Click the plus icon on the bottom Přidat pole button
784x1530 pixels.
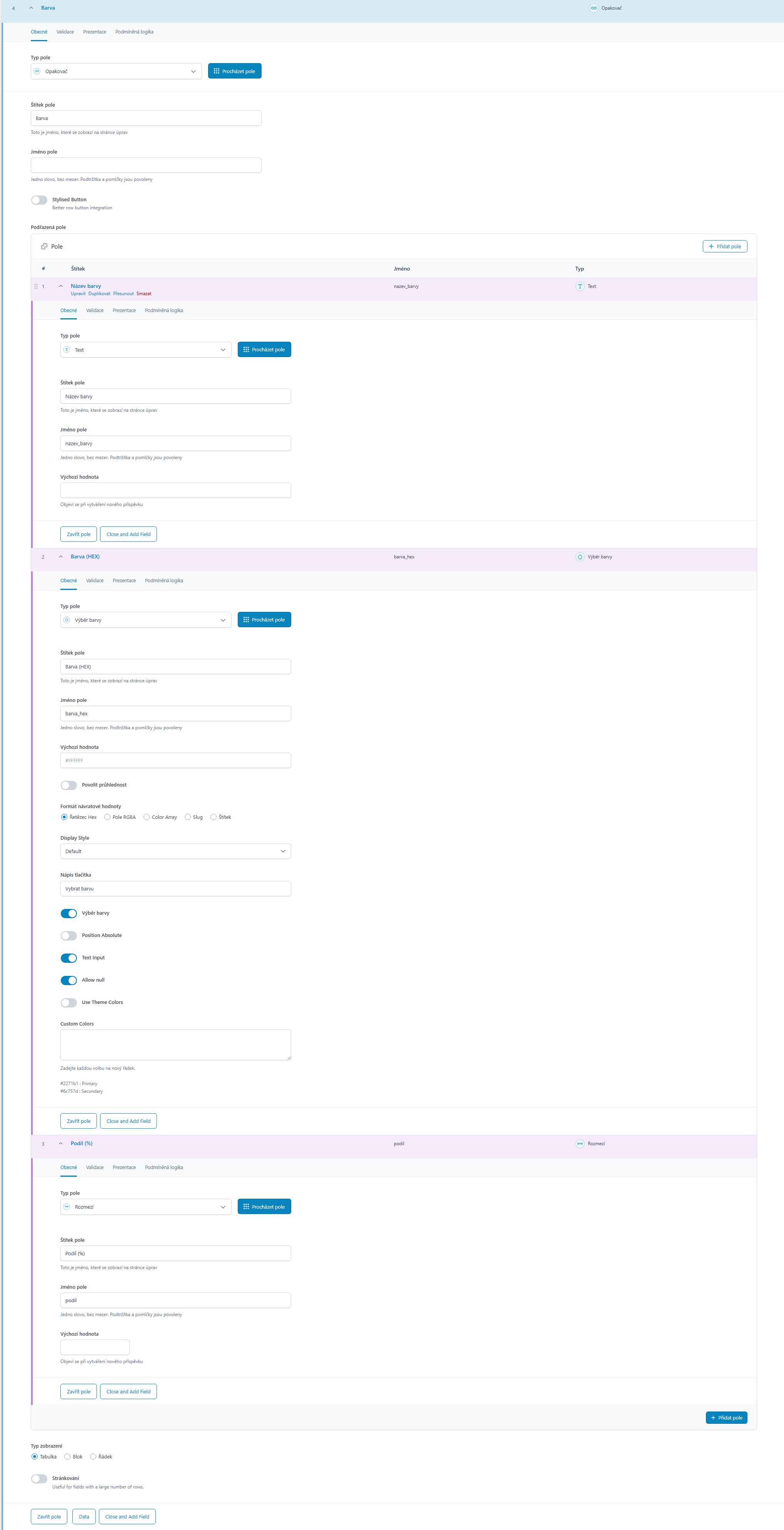pyautogui.click(x=713, y=1418)
